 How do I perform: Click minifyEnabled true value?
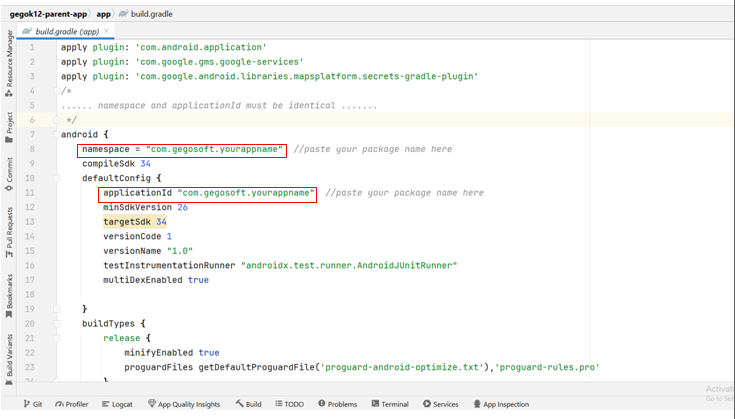coord(209,352)
